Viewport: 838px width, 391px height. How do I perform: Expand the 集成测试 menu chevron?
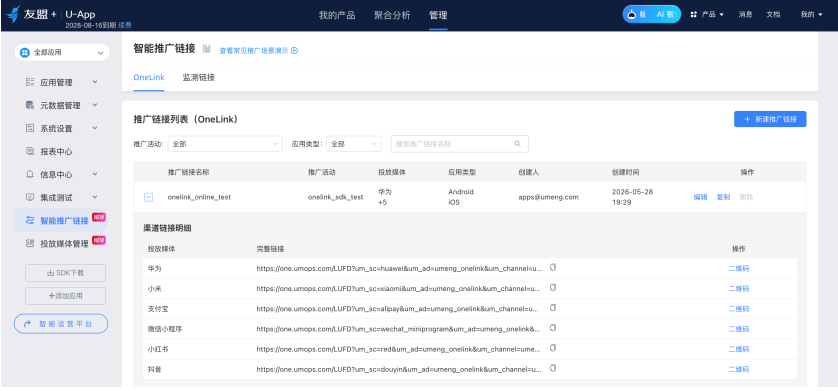click(x=95, y=197)
